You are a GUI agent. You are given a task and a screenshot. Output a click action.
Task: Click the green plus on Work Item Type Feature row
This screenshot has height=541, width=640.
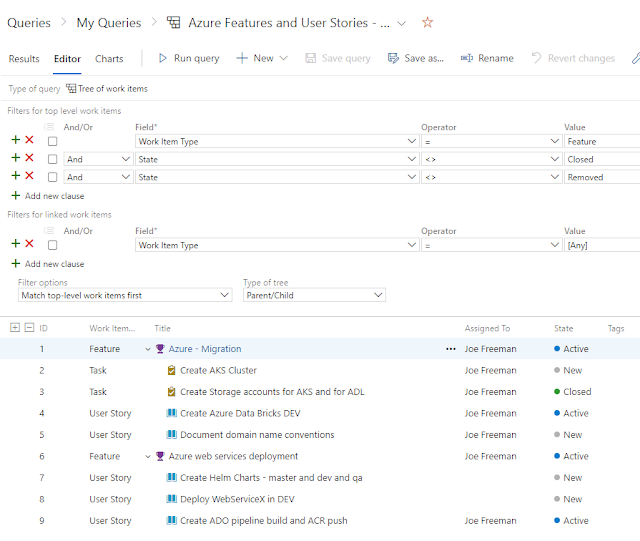(x=15, y=141)
